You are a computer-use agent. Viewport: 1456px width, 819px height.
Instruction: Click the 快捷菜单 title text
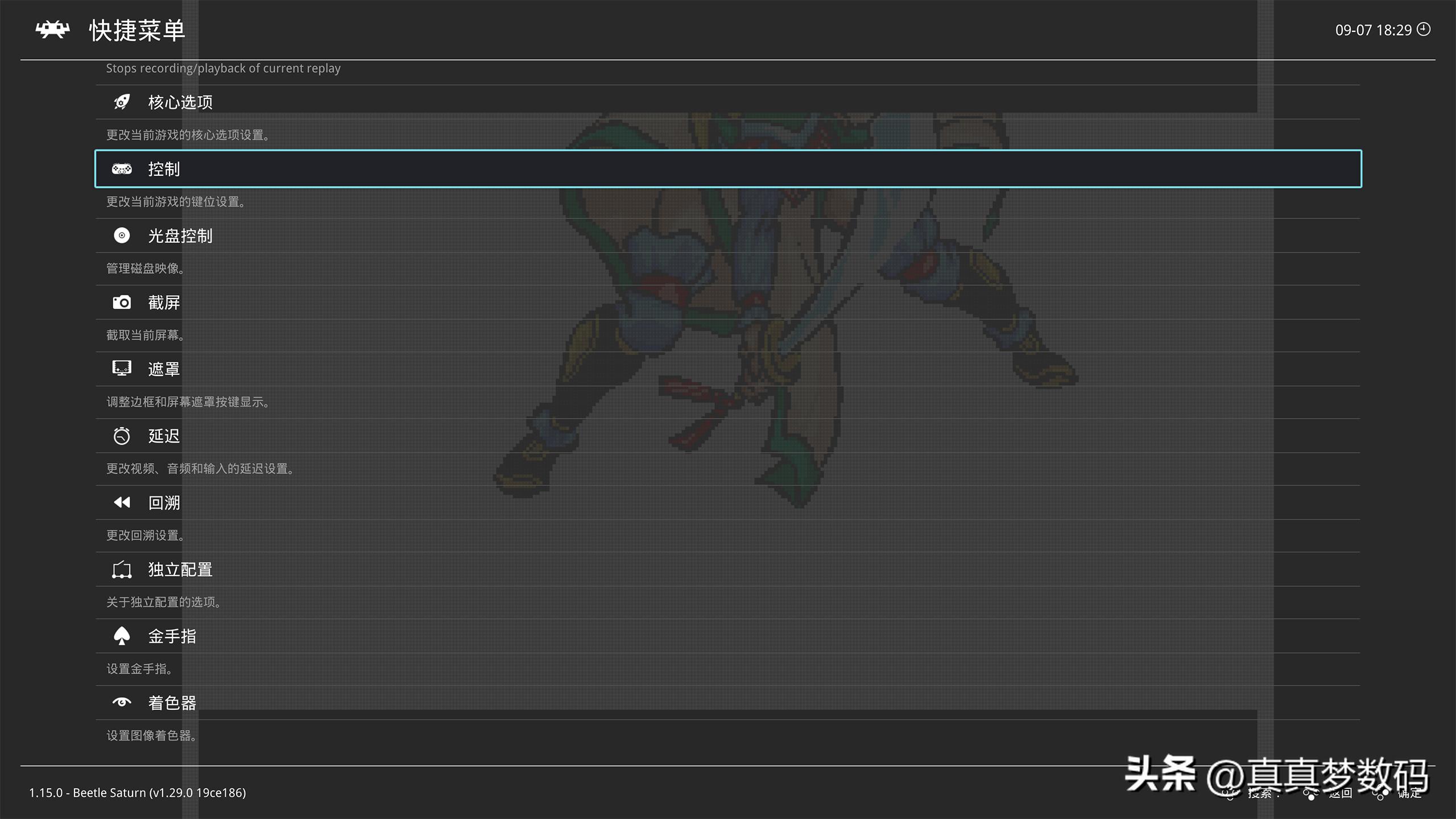[137, 30]
